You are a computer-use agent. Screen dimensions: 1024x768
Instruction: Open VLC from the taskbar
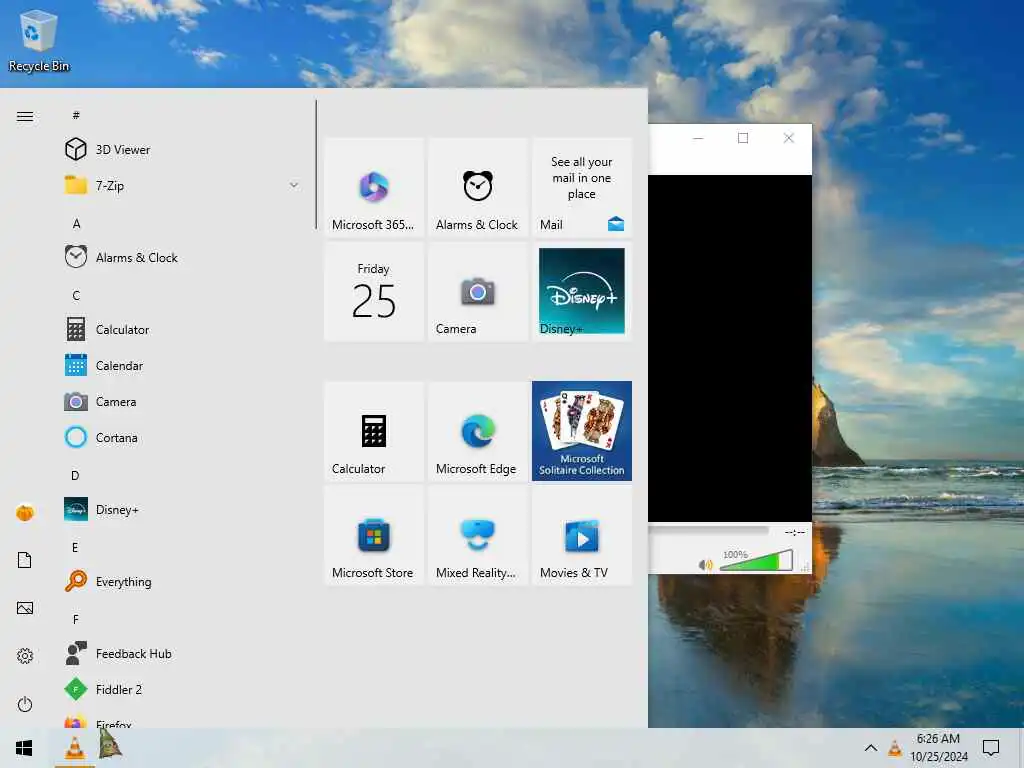click(x=75, y=748)
